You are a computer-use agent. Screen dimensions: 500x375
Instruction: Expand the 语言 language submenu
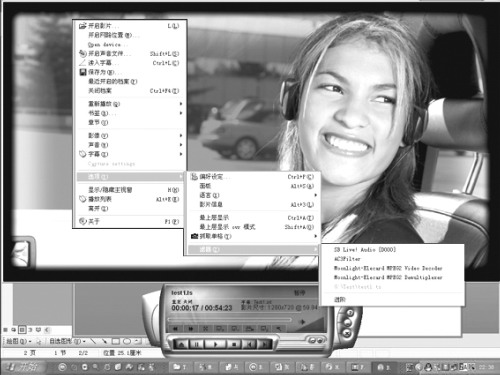coord(252,195)
